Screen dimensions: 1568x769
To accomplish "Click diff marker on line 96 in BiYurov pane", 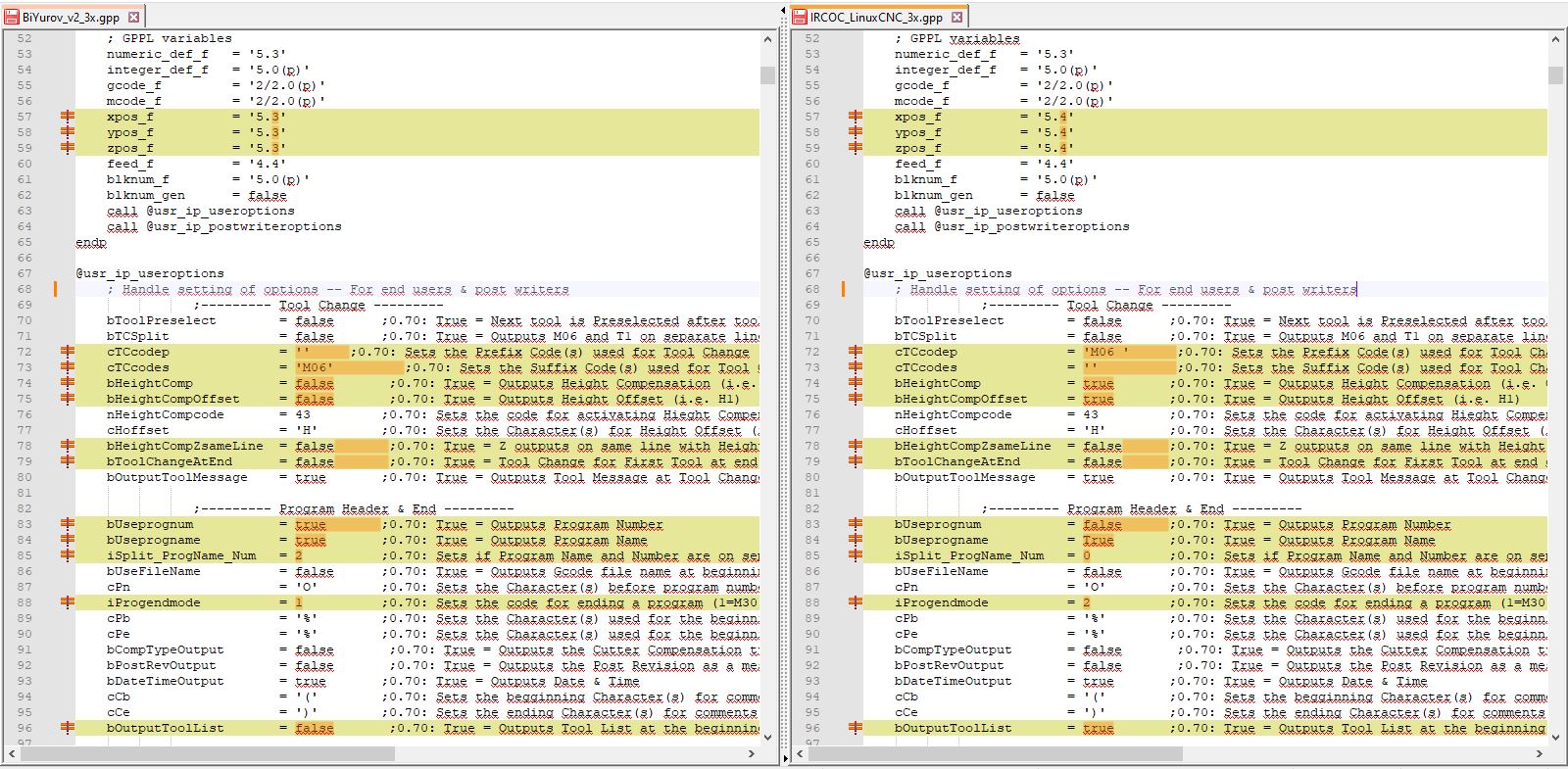I will click(68, 728).
